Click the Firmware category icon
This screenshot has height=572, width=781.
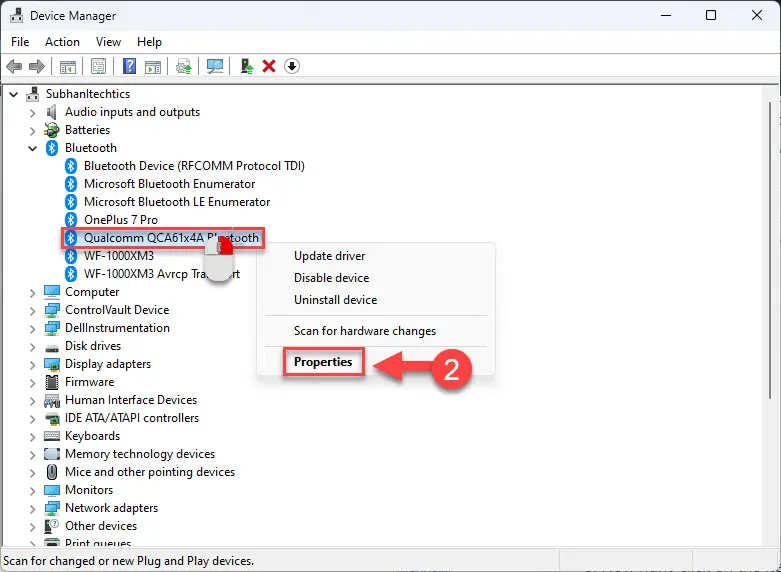click(52, 382)
